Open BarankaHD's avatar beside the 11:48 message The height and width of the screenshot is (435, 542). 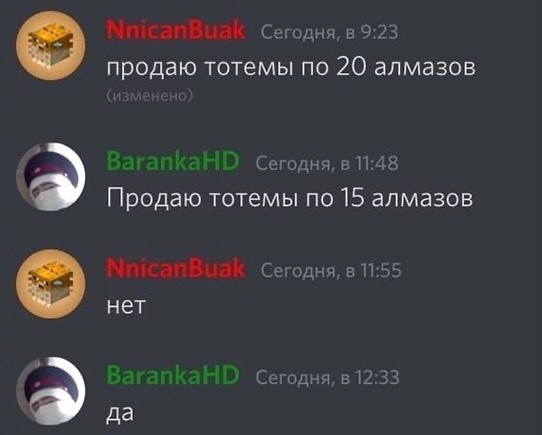pyautogui.click(x=50, y=177)
